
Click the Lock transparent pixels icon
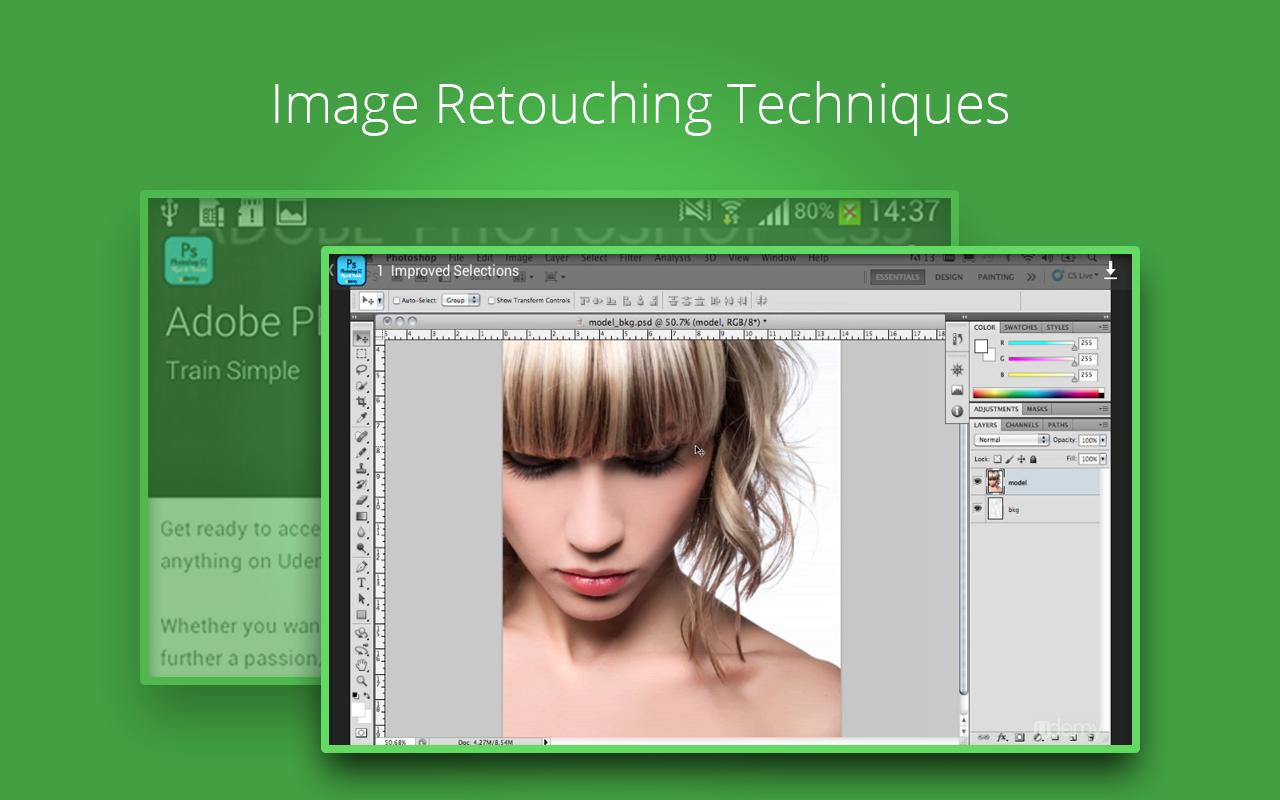(997, 459)
